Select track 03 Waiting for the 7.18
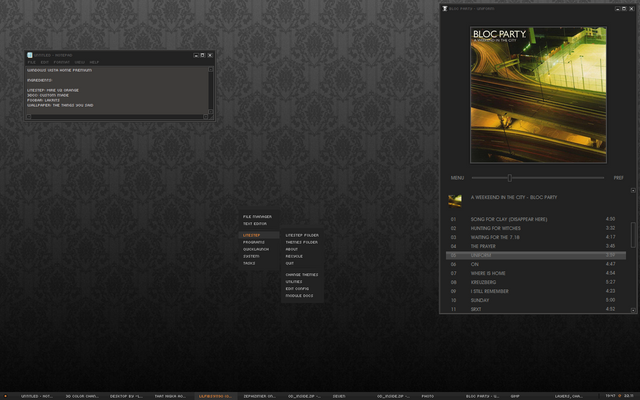 point(536,237)
